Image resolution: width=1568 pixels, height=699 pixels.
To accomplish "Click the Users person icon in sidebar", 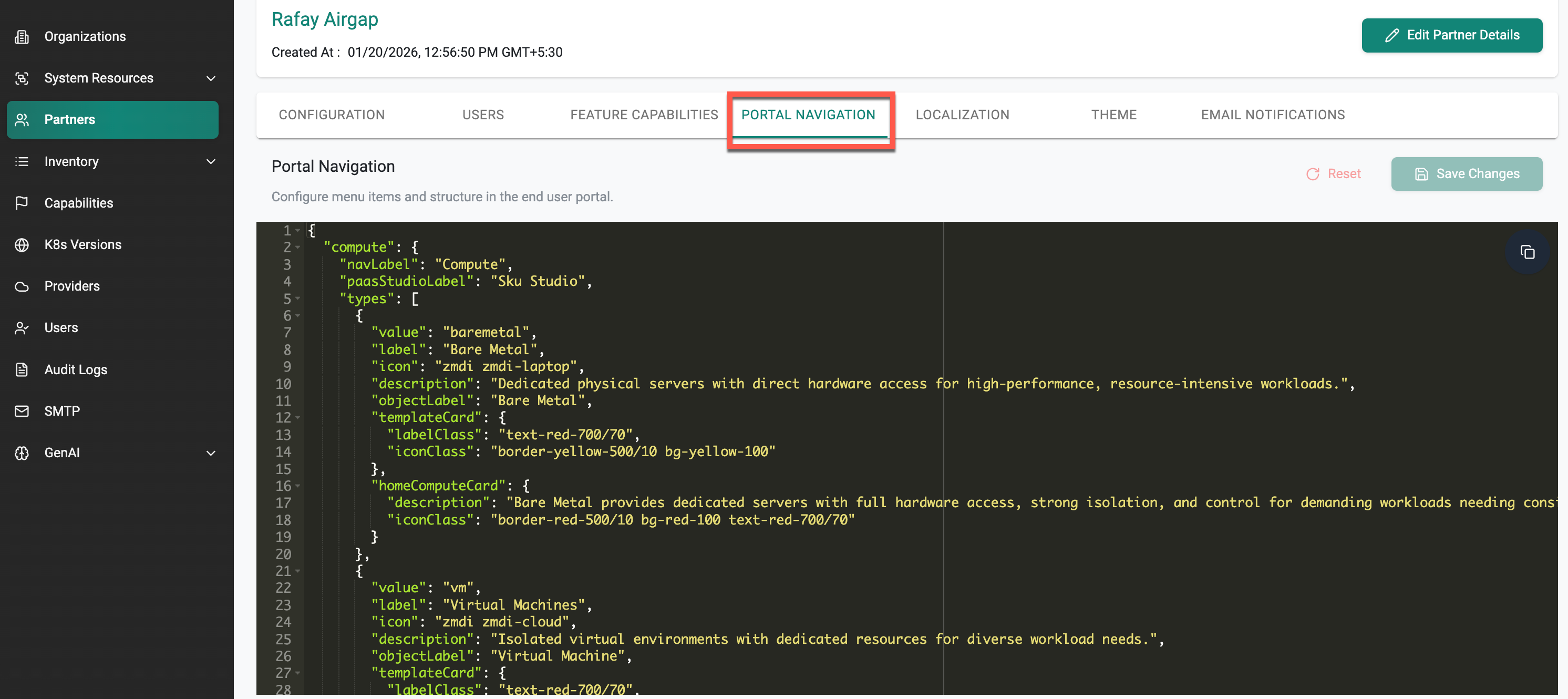I will [22, 327].
